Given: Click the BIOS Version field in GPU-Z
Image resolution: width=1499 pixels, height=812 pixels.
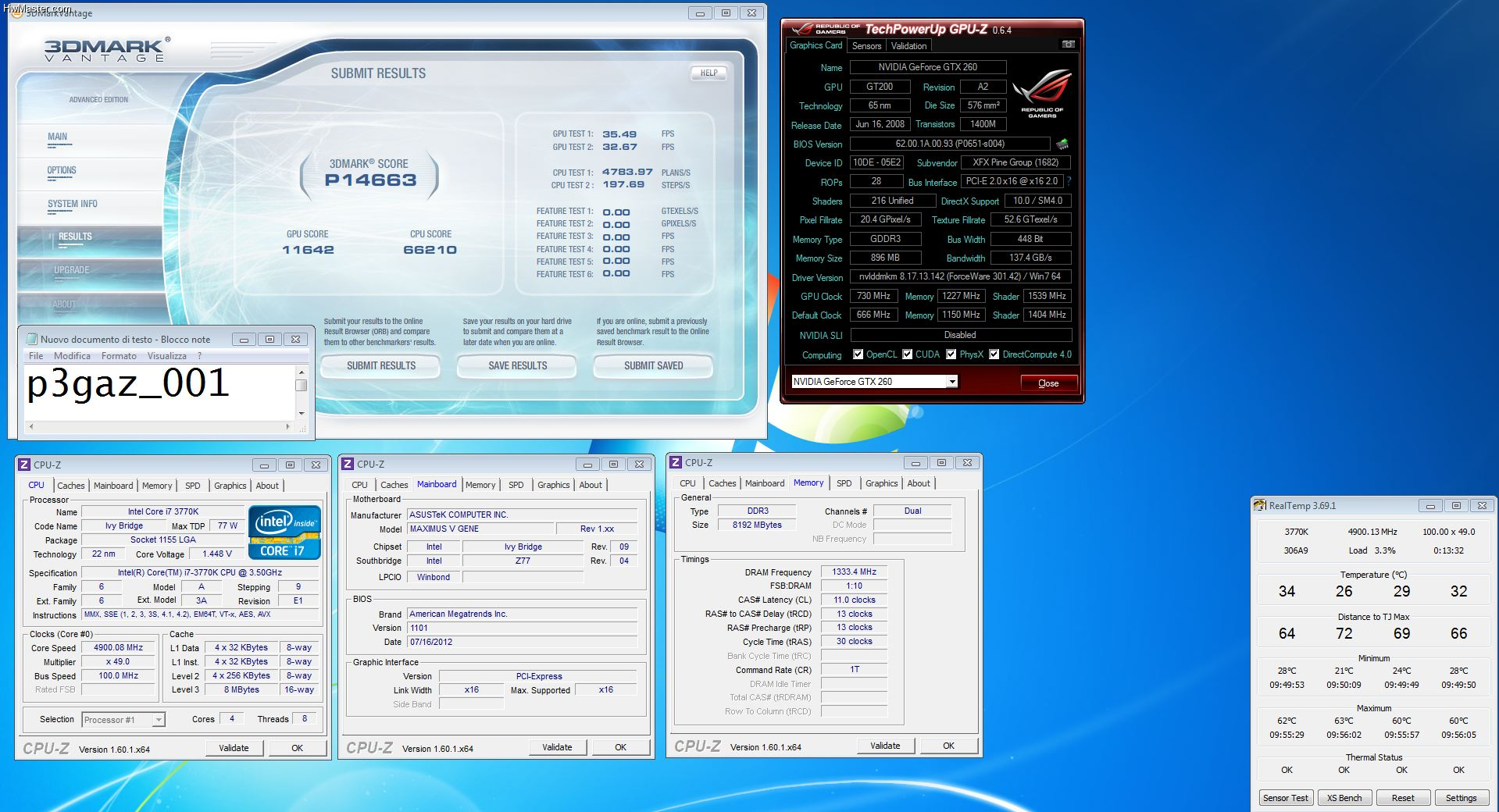Looking at the screenshot, I should (950, 144).
